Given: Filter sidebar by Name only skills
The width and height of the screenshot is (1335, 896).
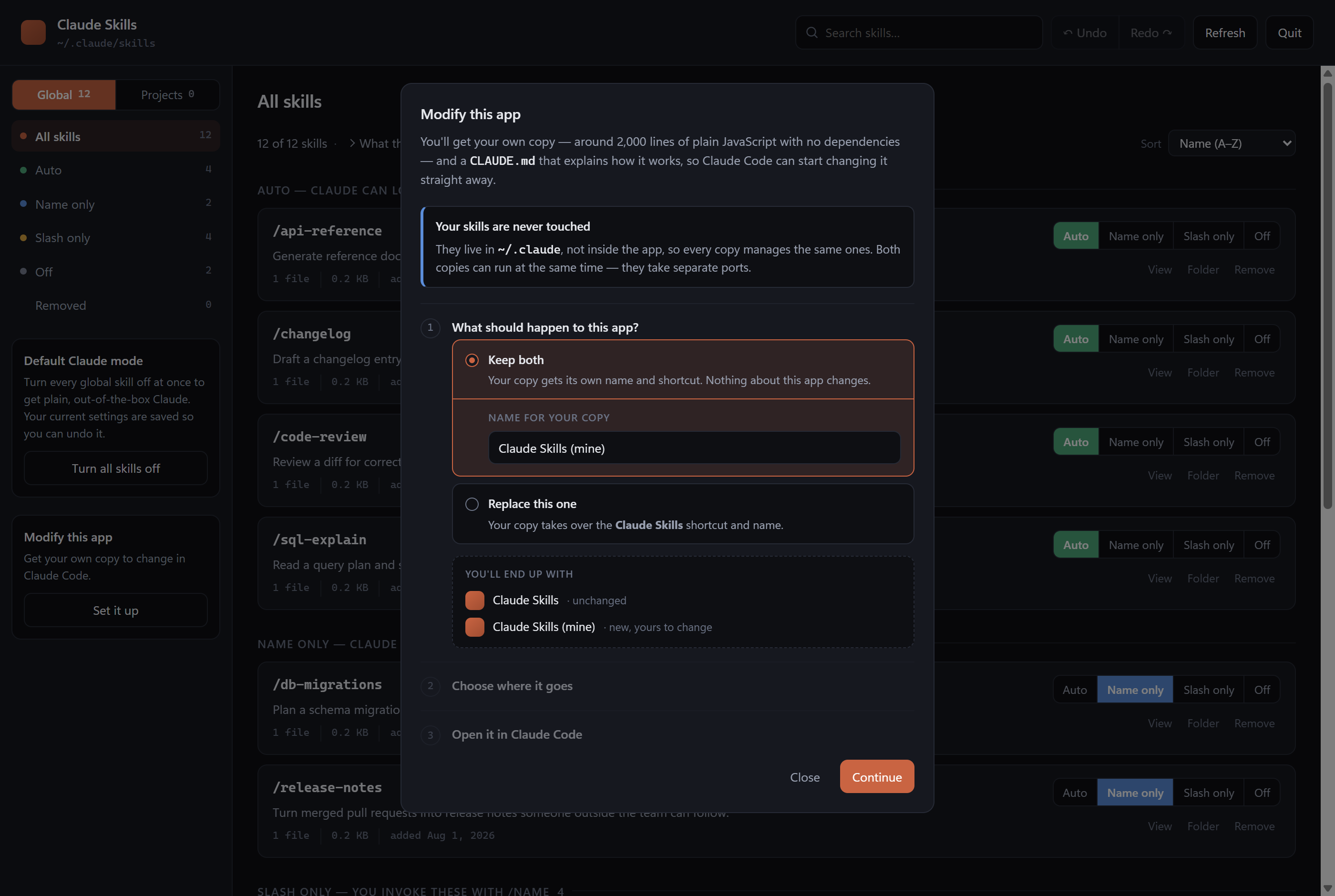Looking at the screenshot, I should pyautogui.click(x=115, y=204).
